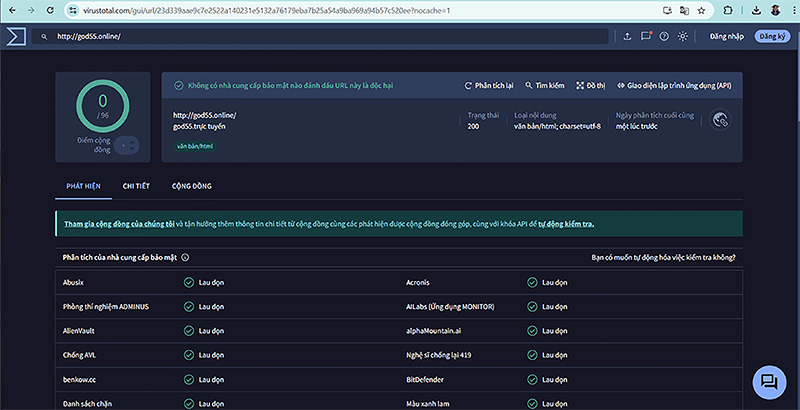Switch to the PHÁT HIỆN tab
This screenshot has height=410, width=800.
point(83,186)
